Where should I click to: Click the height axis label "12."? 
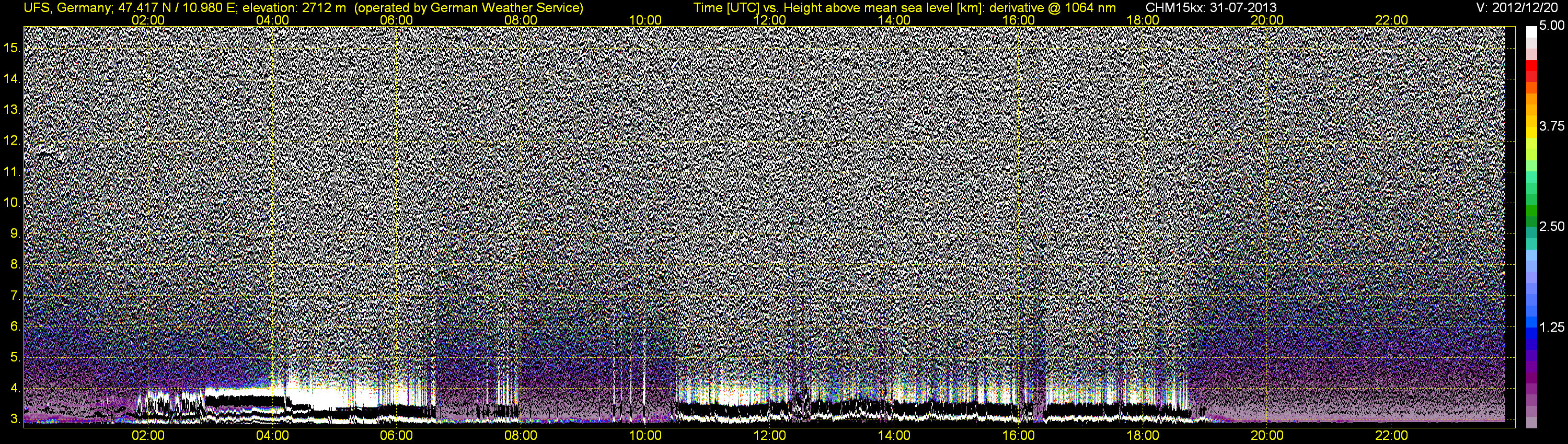tap(12, 141)
